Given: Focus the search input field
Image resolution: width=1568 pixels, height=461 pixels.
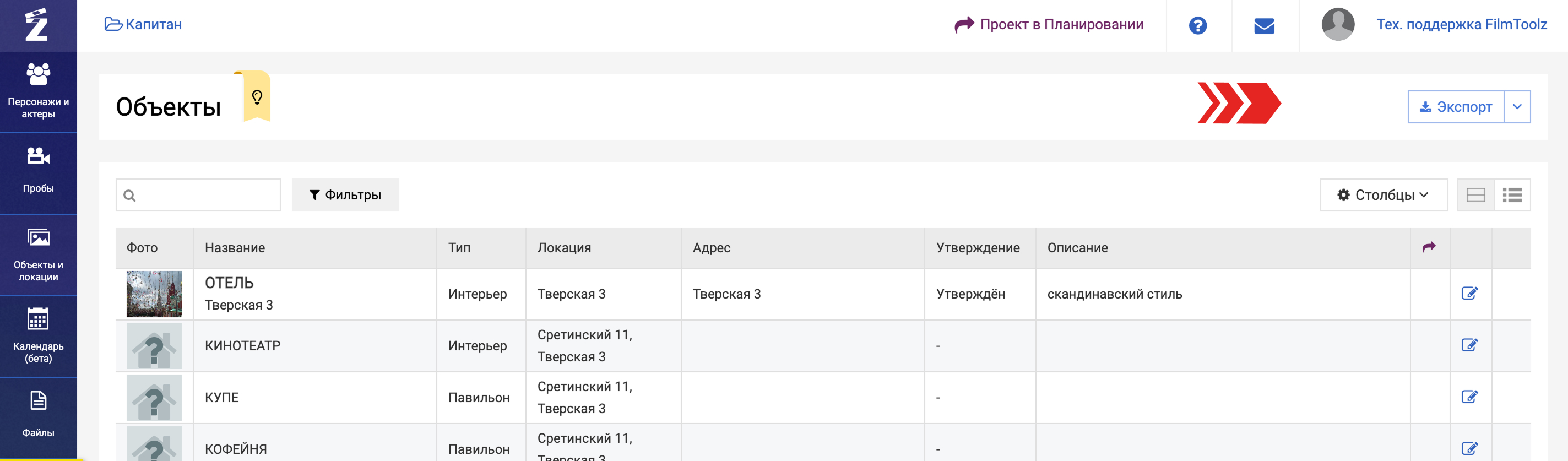Looking at the screenshot, I should click(x=198, y=196).
